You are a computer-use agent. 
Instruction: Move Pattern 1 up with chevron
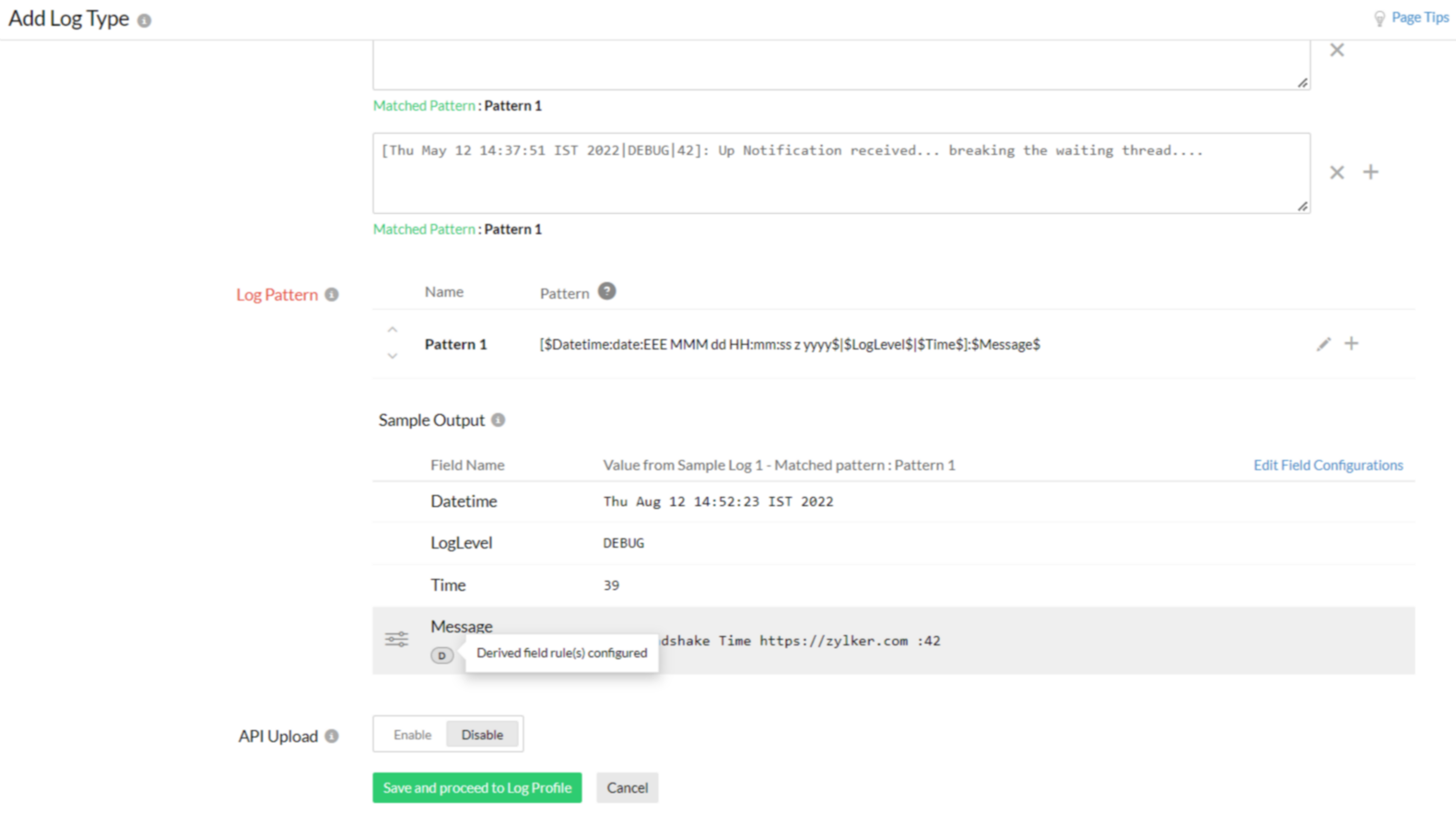click(393, 330)
